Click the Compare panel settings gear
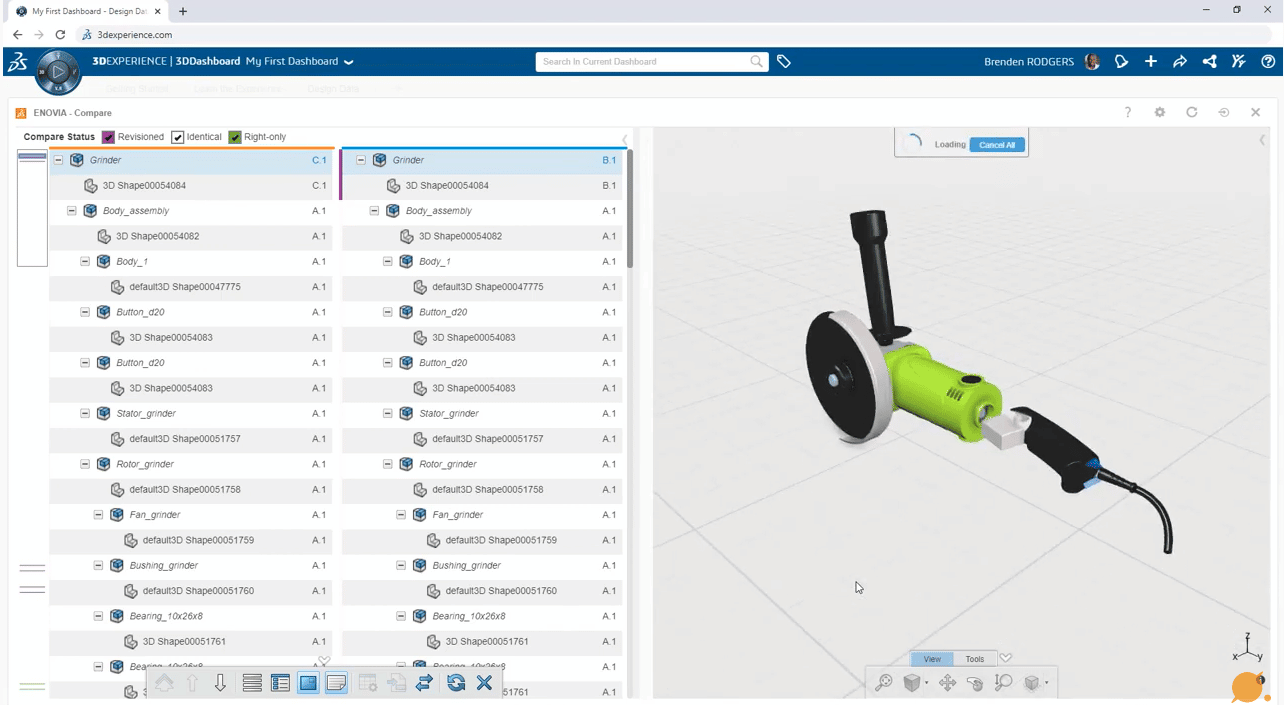 [x=1159, y=112]
